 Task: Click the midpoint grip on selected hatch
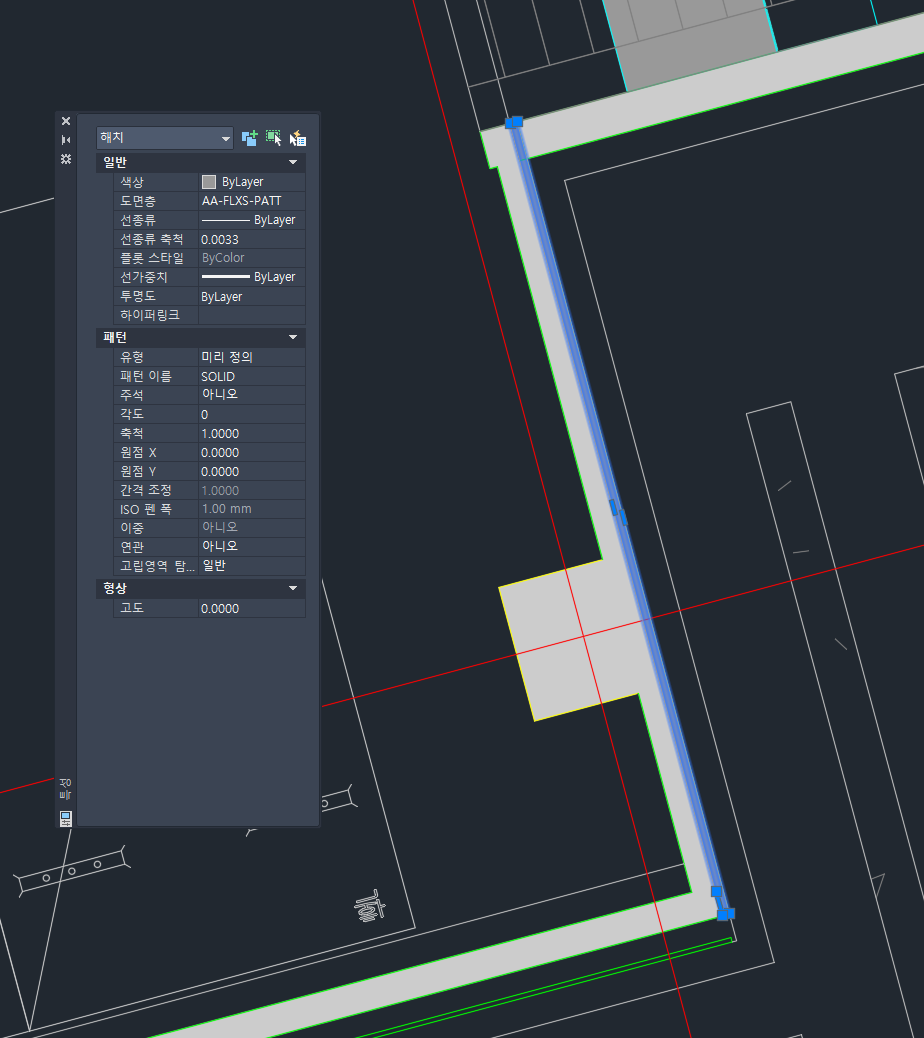tap(618, 513)
